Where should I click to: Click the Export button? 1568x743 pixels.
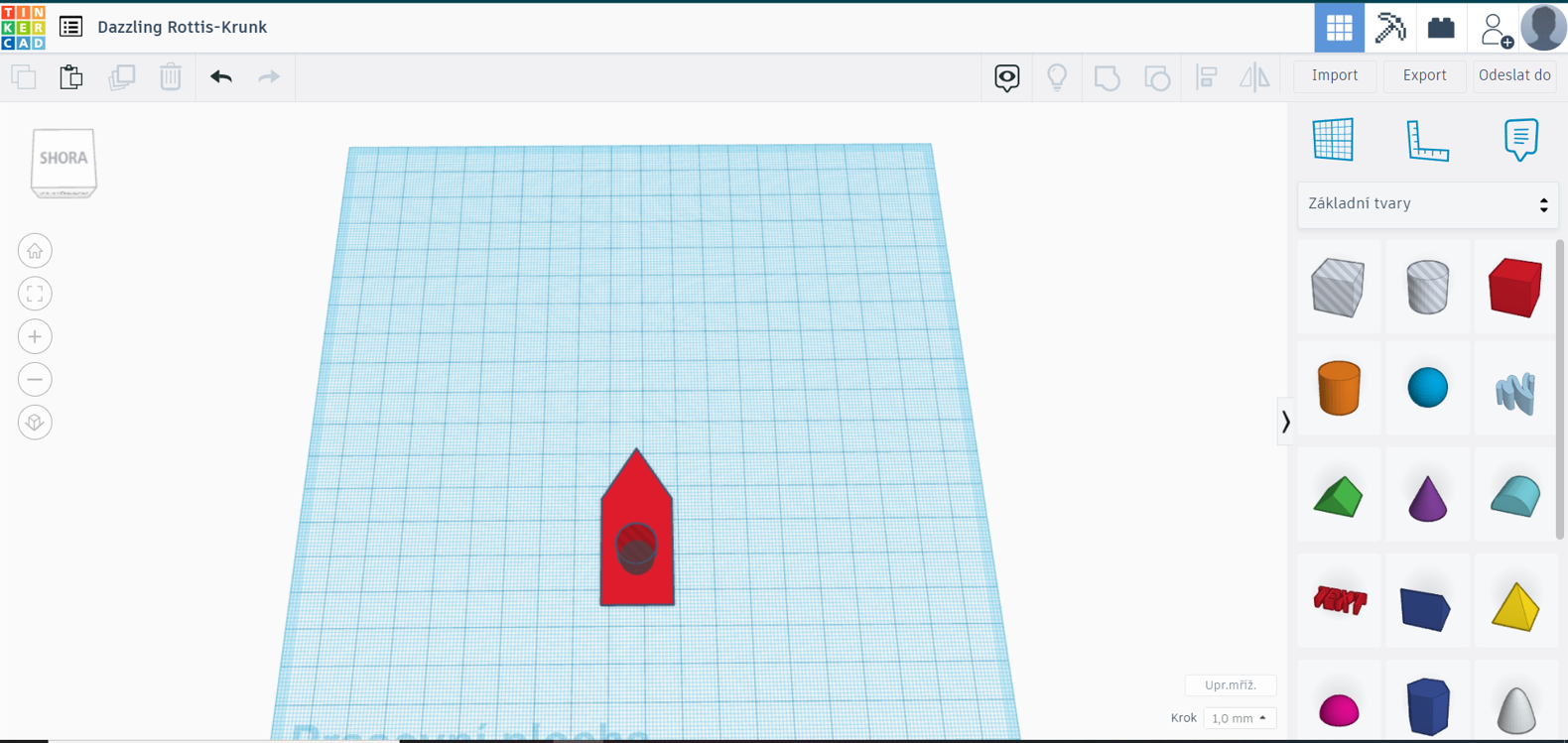pos(1424,75)
